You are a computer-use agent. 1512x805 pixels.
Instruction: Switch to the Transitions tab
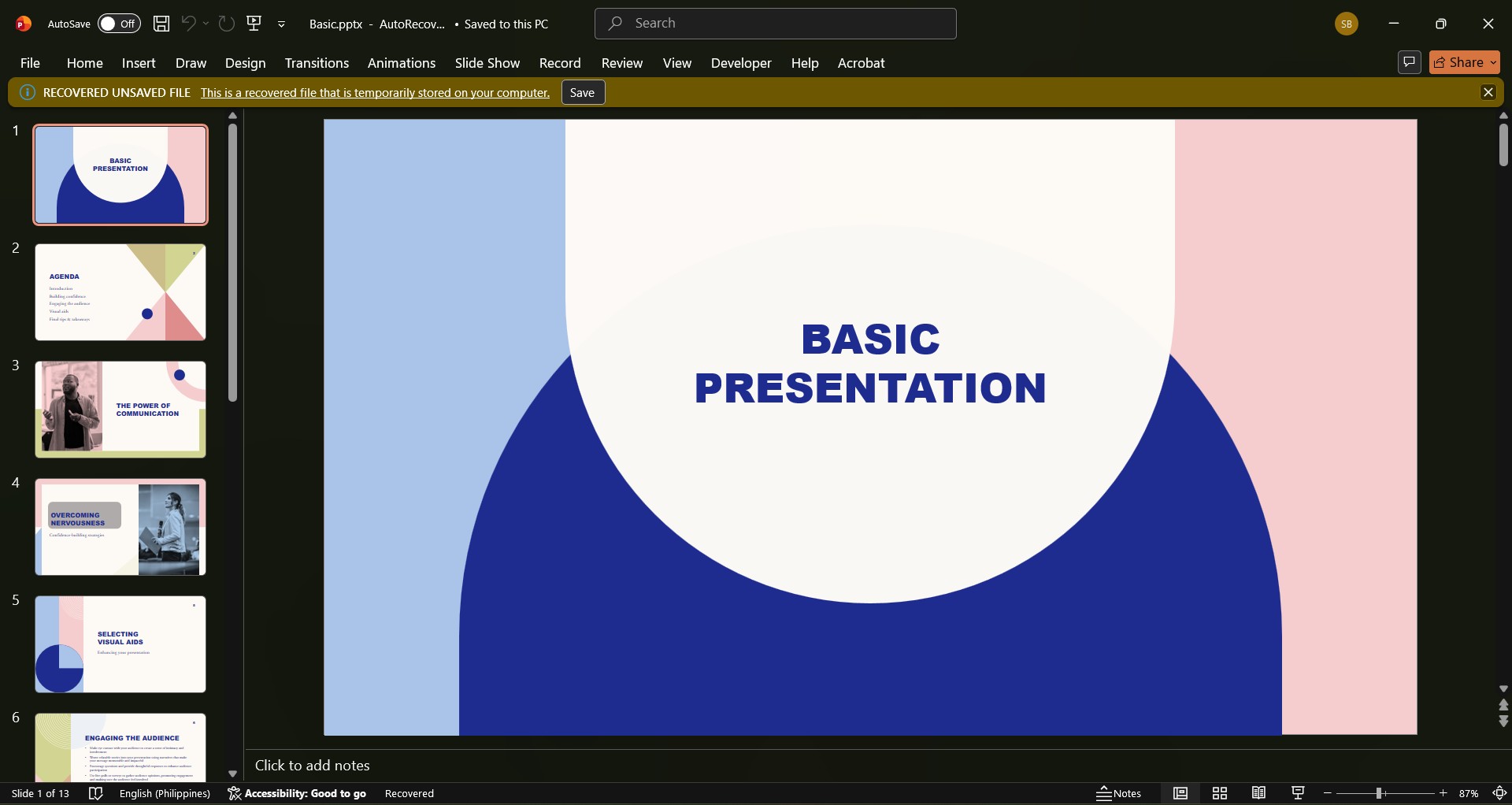coord(317,63)
